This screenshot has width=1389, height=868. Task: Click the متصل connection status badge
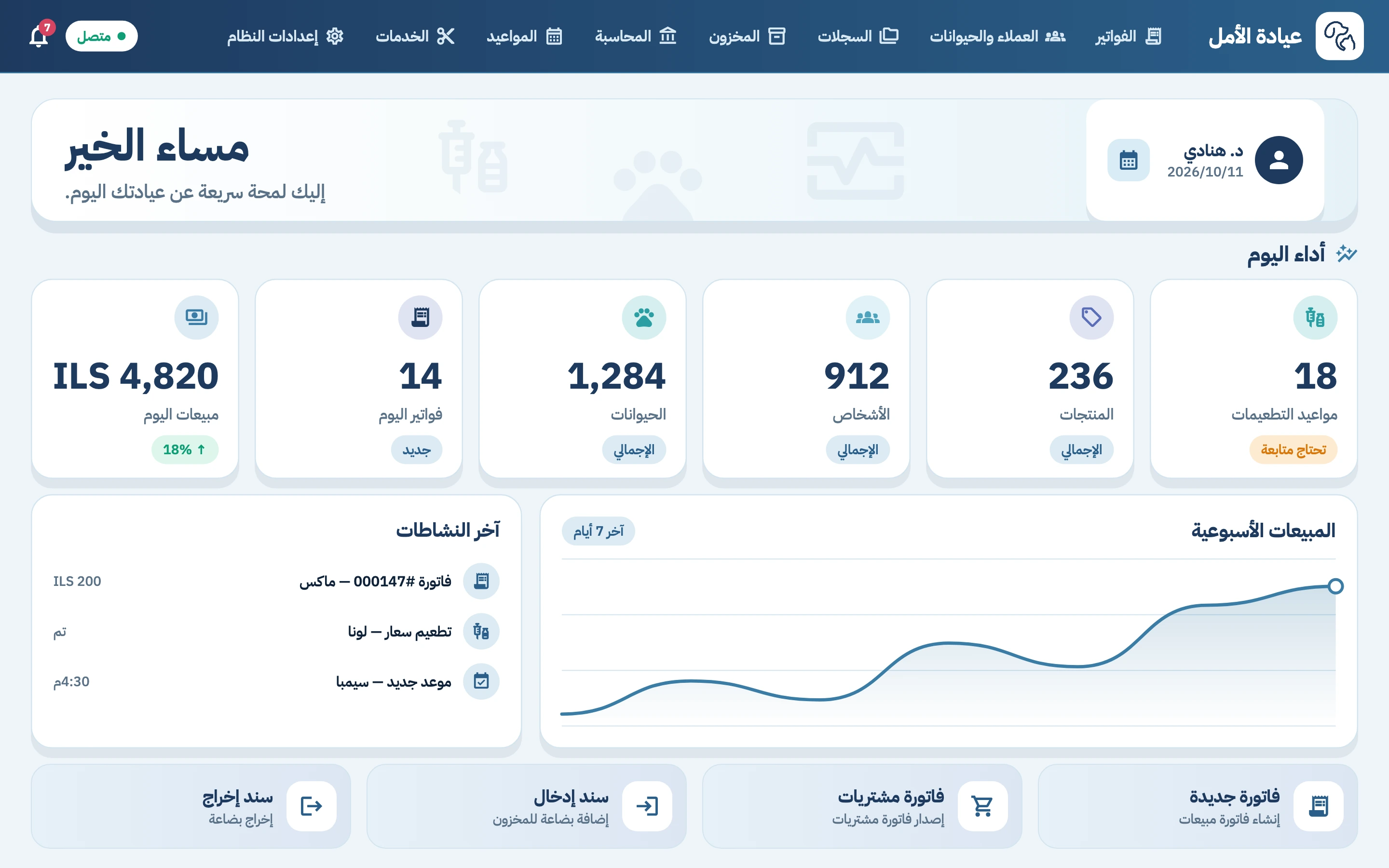(x=102, y=36)
